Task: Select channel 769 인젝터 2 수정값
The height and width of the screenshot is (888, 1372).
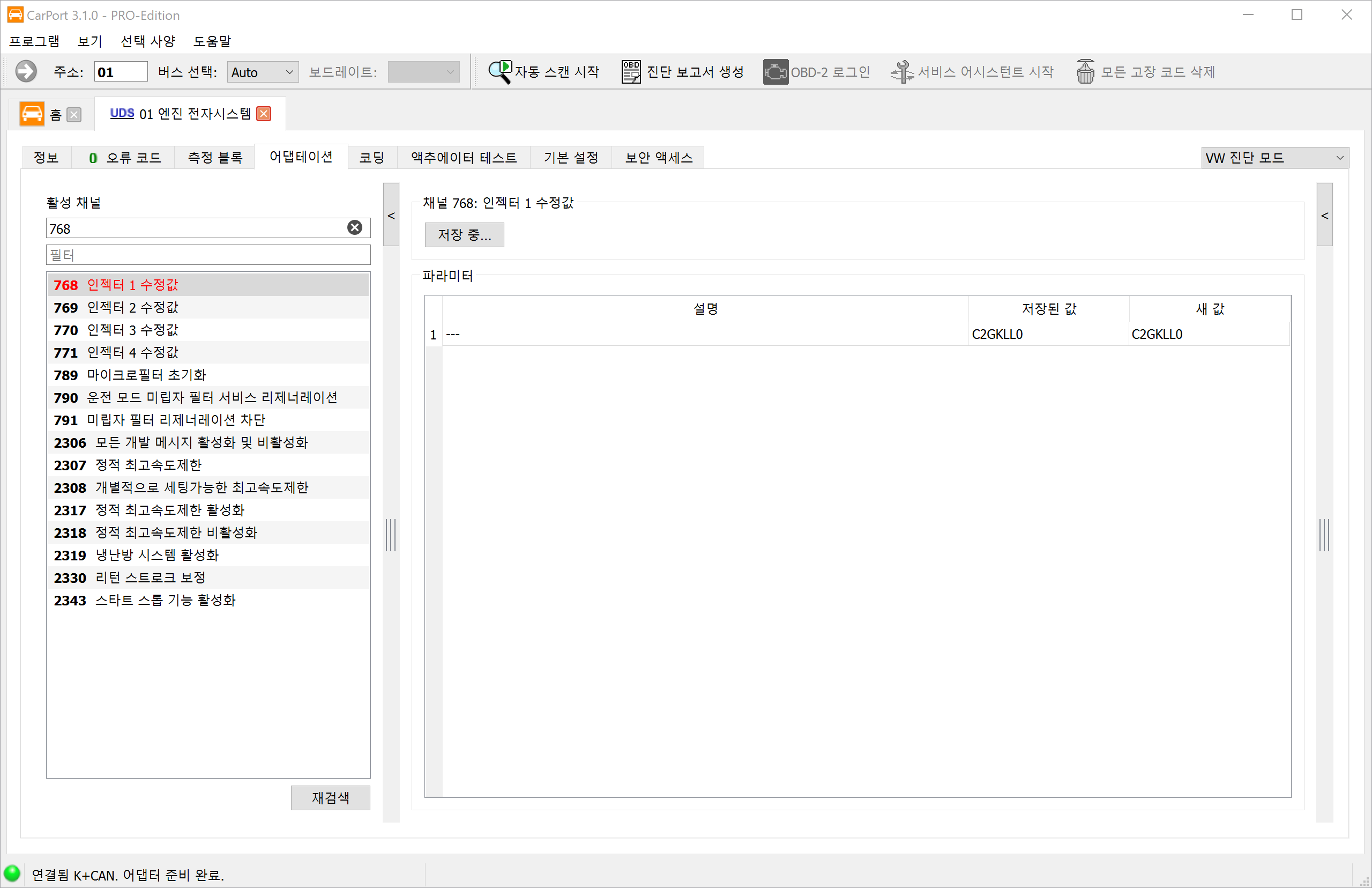Action: pyautogui.click(x=208, y=307)
